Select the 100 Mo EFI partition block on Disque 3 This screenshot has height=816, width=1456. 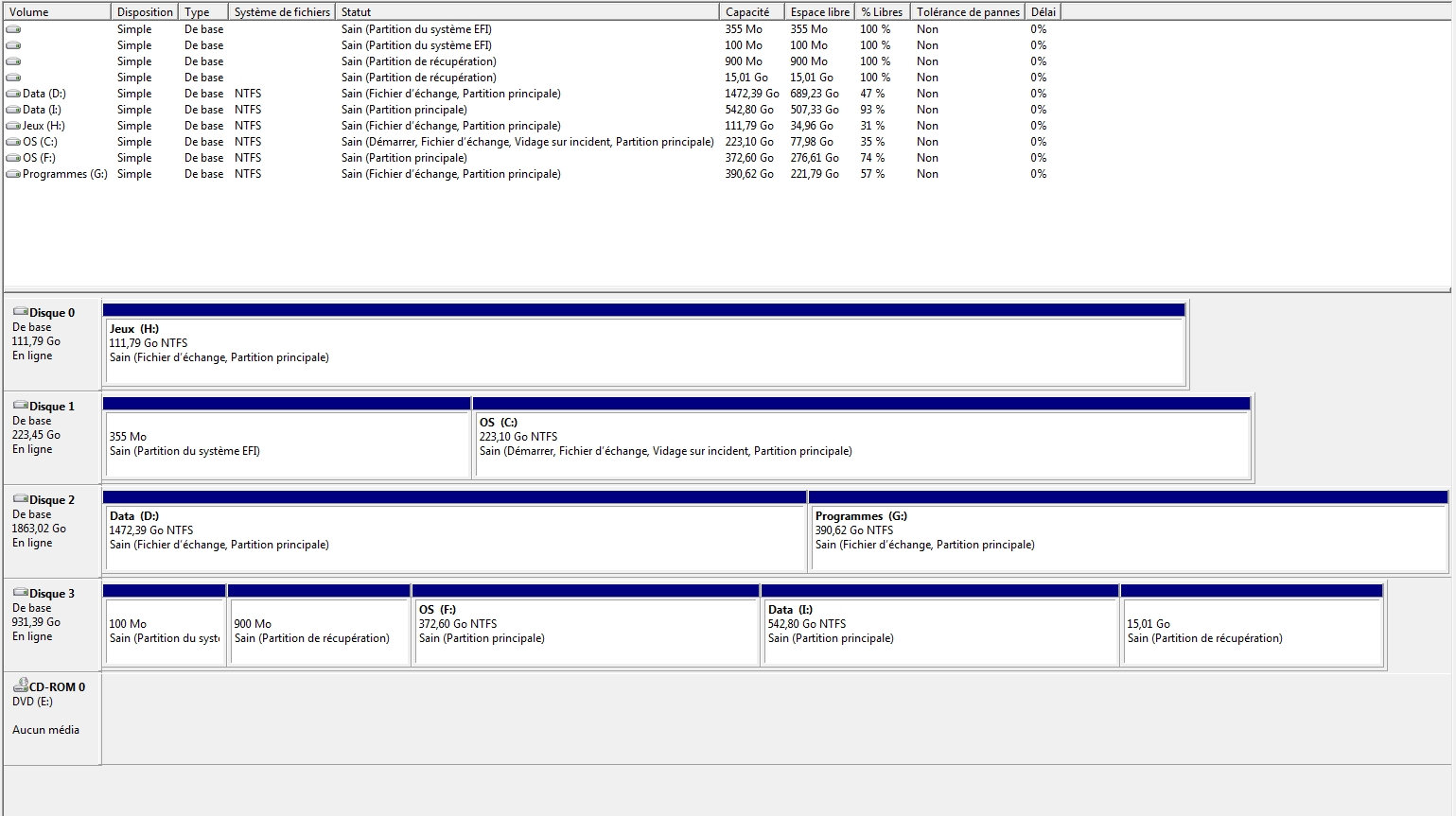(165, 625)
